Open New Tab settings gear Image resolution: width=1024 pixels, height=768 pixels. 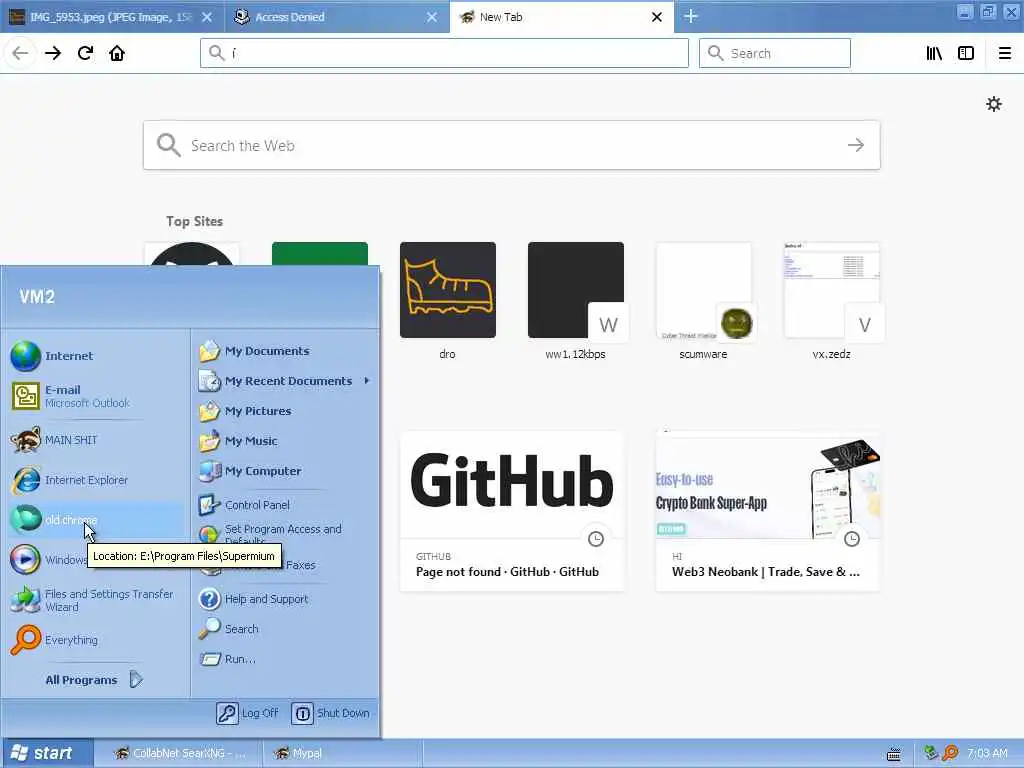(x=993, y=104)
